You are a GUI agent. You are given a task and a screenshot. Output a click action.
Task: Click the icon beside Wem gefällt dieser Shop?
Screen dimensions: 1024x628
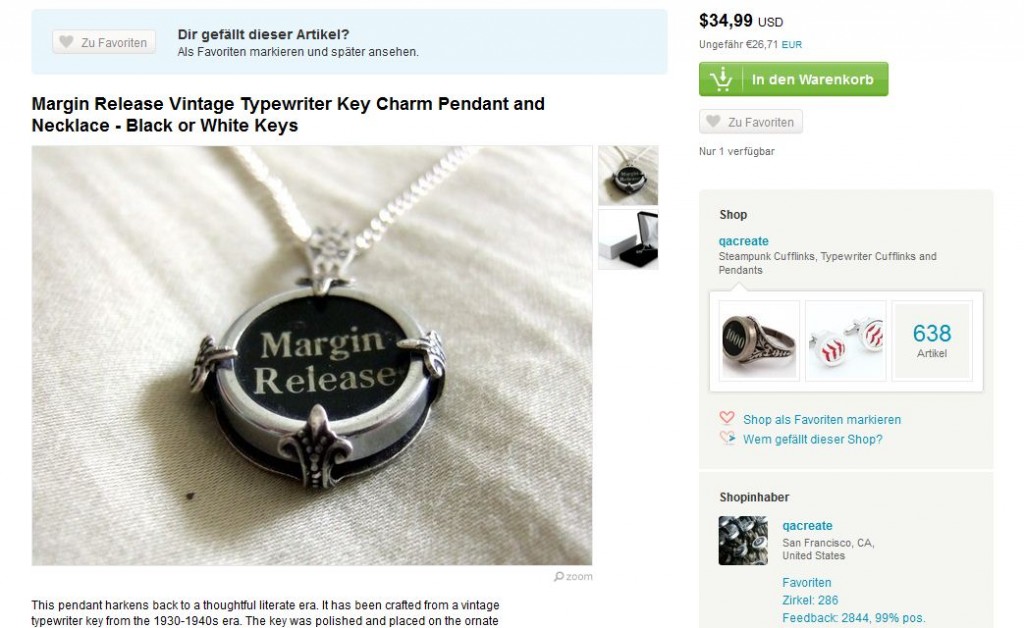click(727, 438)
